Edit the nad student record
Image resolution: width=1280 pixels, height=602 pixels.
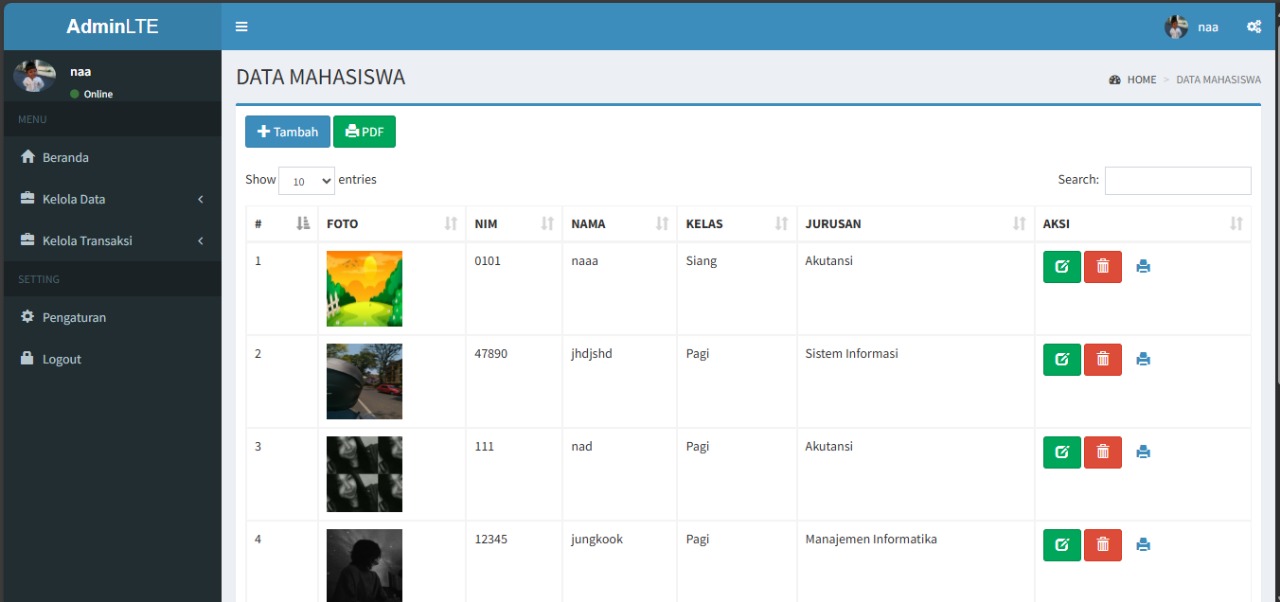[x=1061, y=452]
